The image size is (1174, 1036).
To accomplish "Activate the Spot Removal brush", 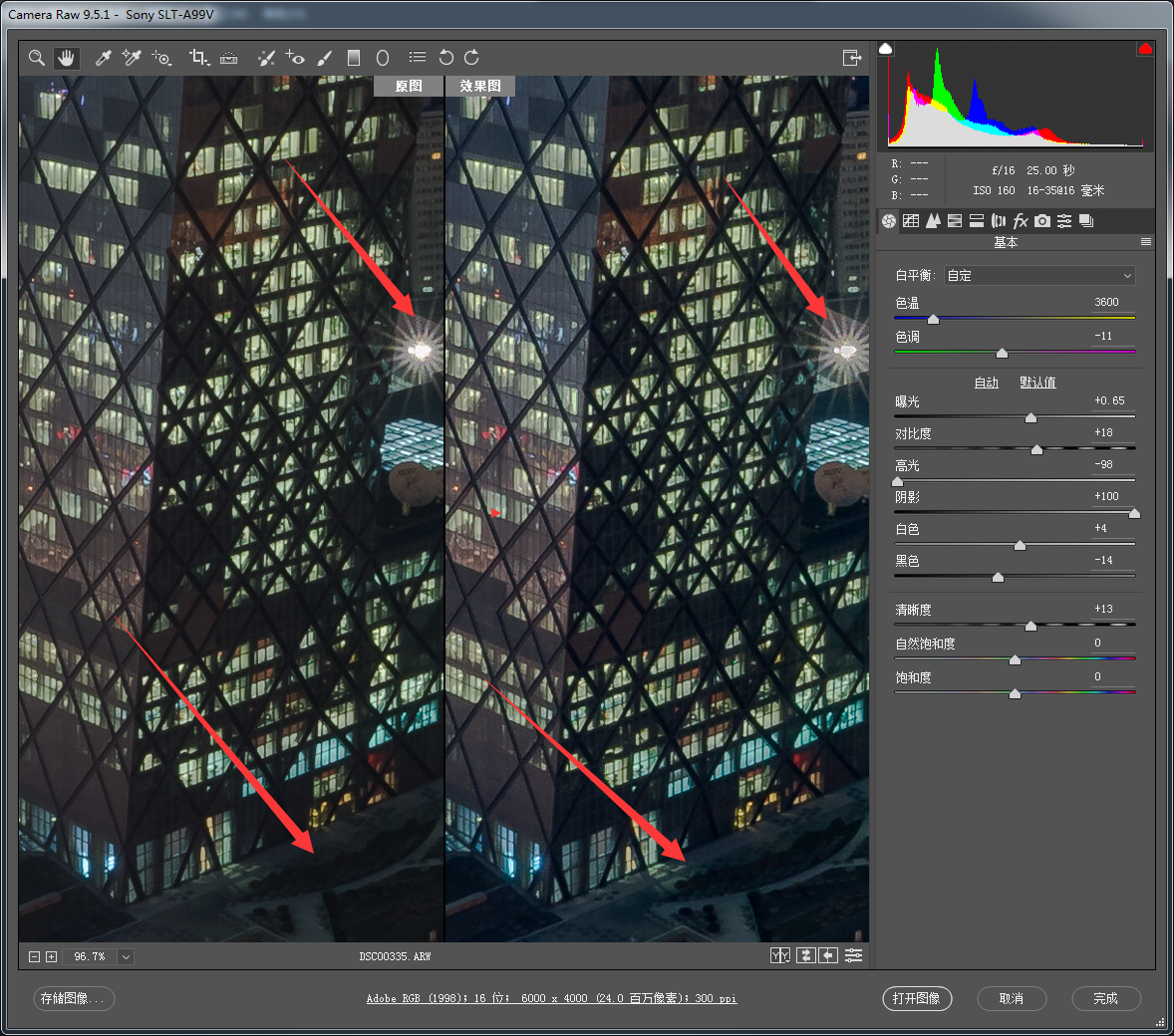I will click(265, 58).
